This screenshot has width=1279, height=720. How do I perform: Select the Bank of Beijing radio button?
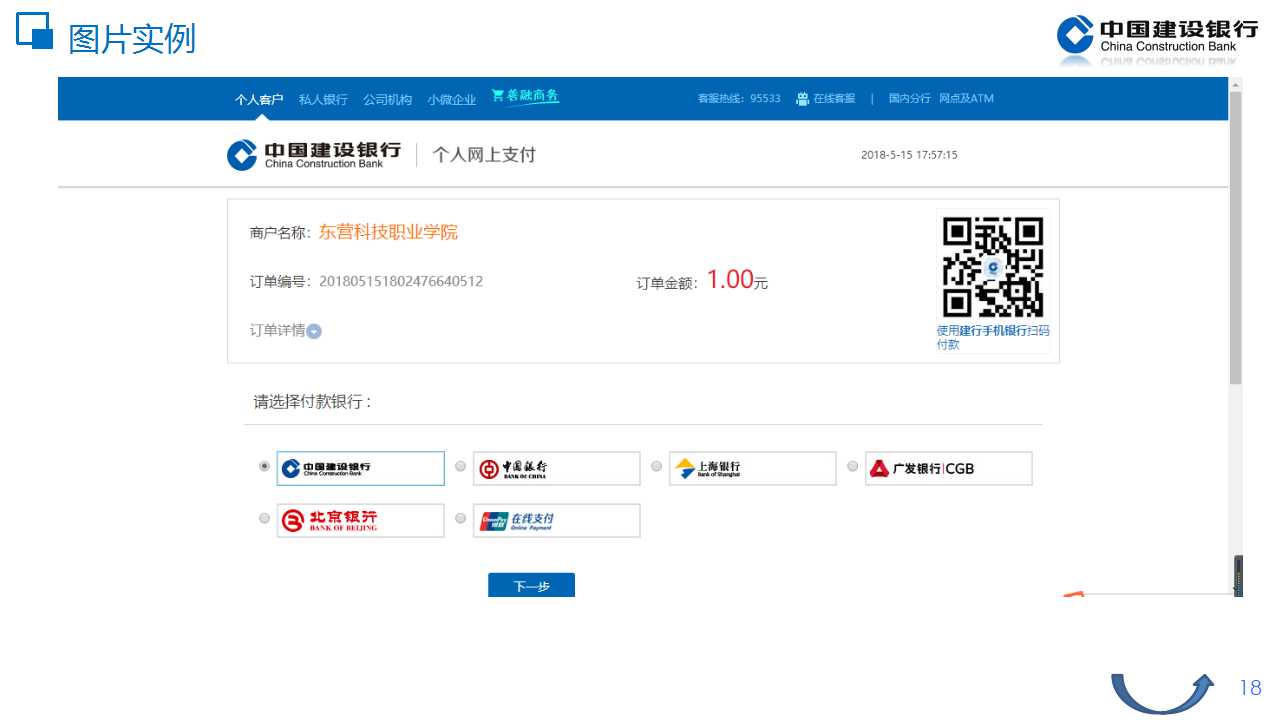264,518
